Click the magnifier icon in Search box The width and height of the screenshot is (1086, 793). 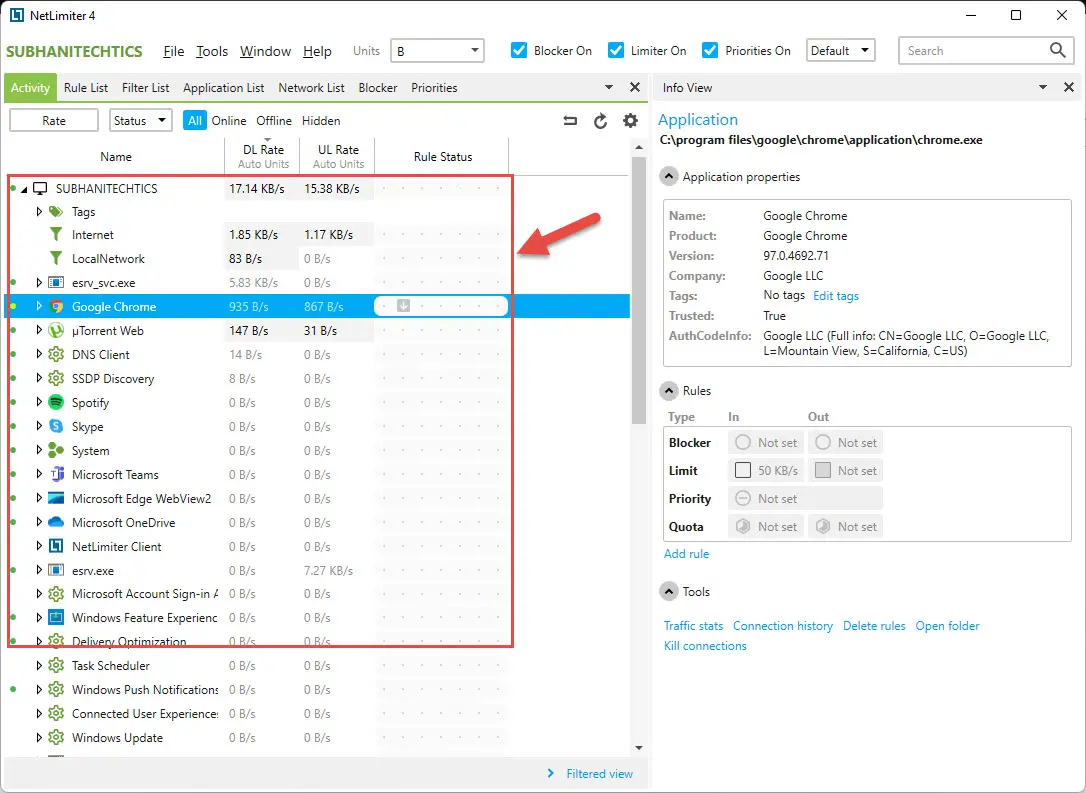pyautogui.click(x=1057, y=50)
